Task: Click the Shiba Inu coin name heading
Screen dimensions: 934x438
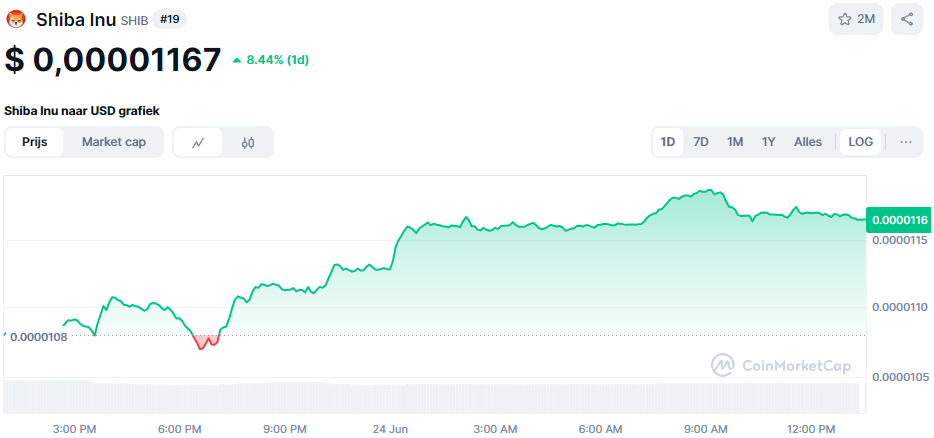Action: (x=77, y=20)
